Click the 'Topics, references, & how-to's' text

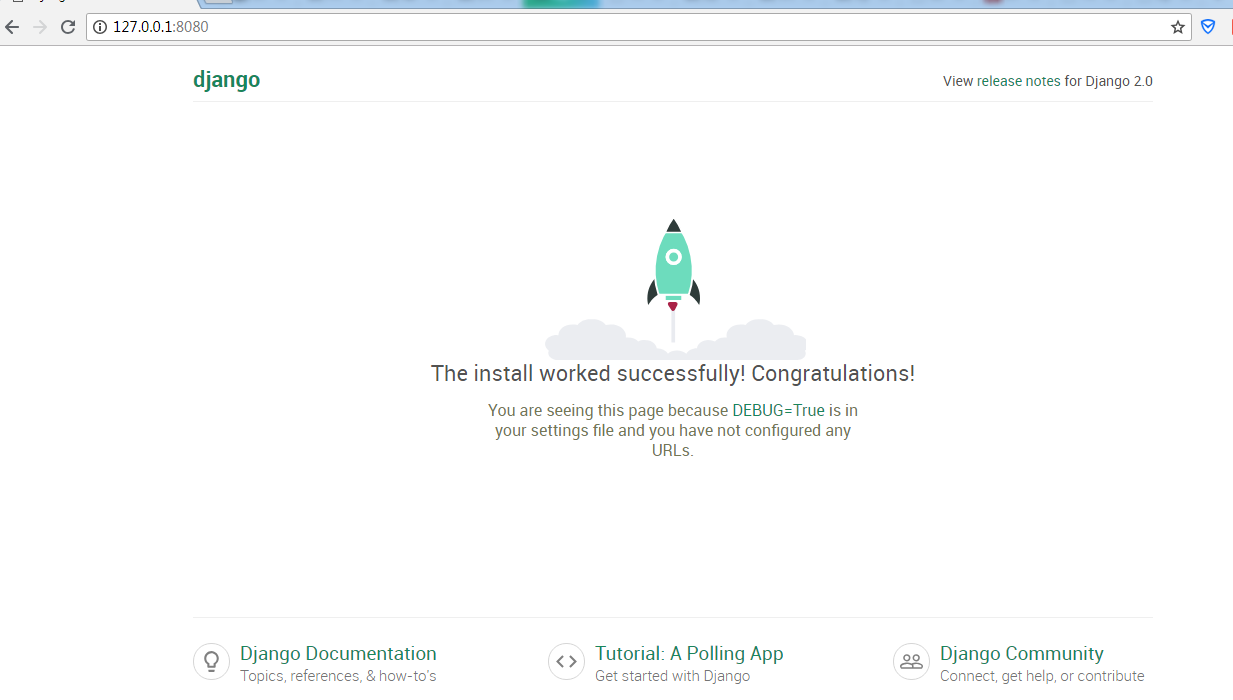click(x=338, y=676)
